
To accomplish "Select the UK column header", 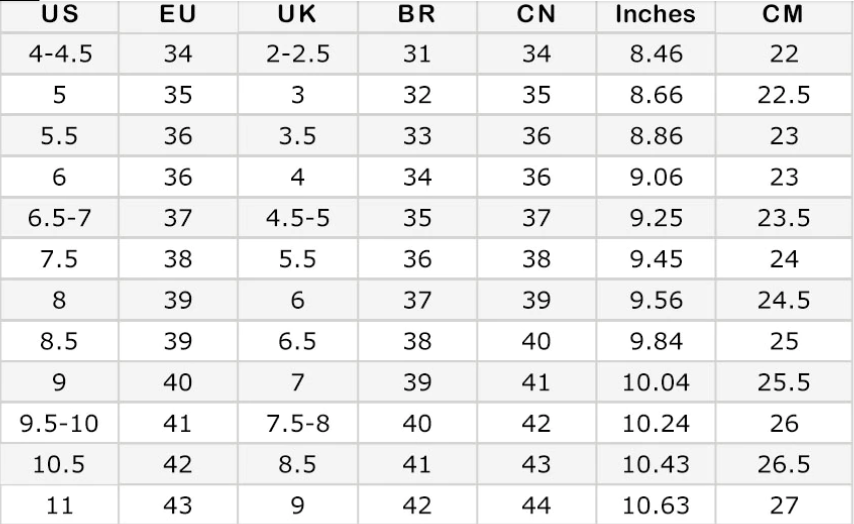I will pos(297,16).
